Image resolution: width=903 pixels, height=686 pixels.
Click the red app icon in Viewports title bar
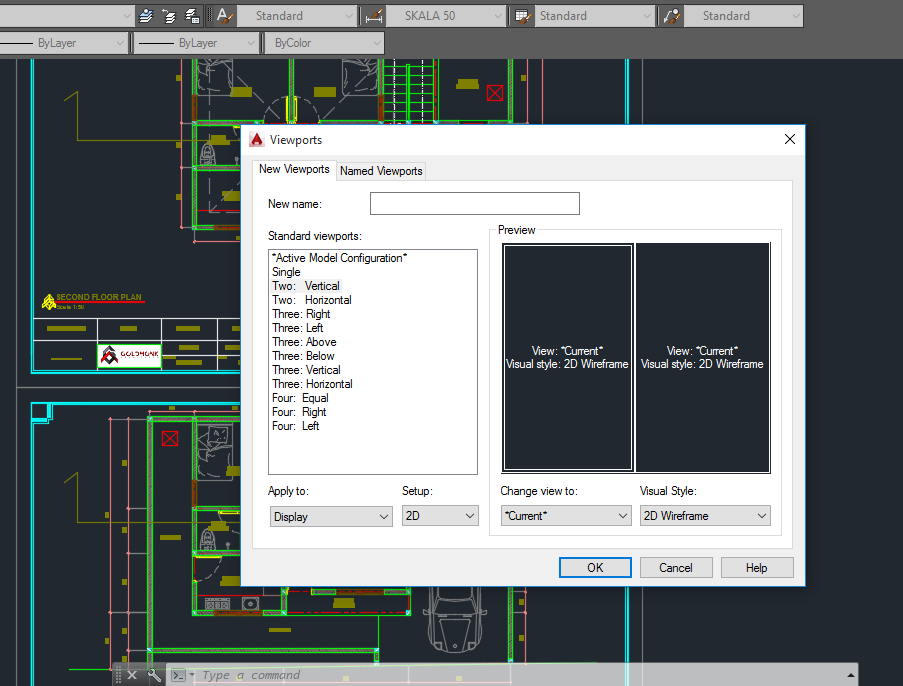pos(257,139)
